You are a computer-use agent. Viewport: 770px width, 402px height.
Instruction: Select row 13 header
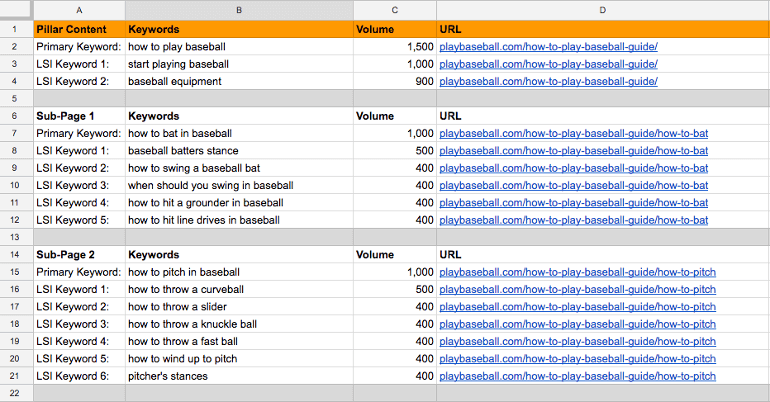click(x=15, y=237)
